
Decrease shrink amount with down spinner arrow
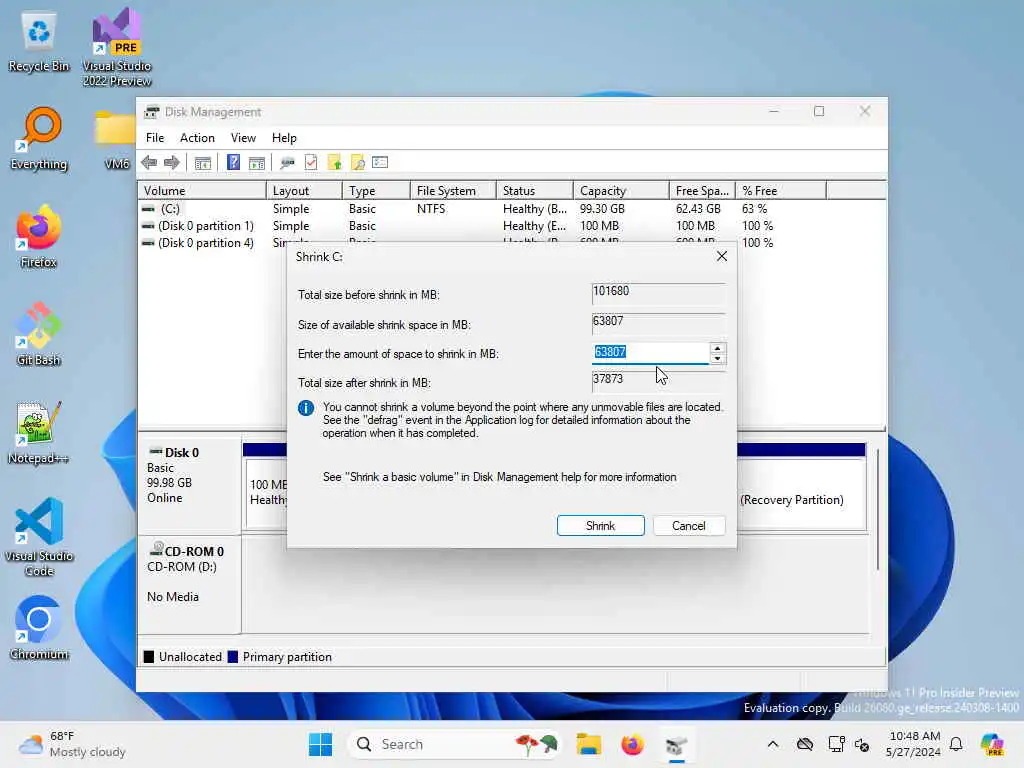click(x=717, y=358)
